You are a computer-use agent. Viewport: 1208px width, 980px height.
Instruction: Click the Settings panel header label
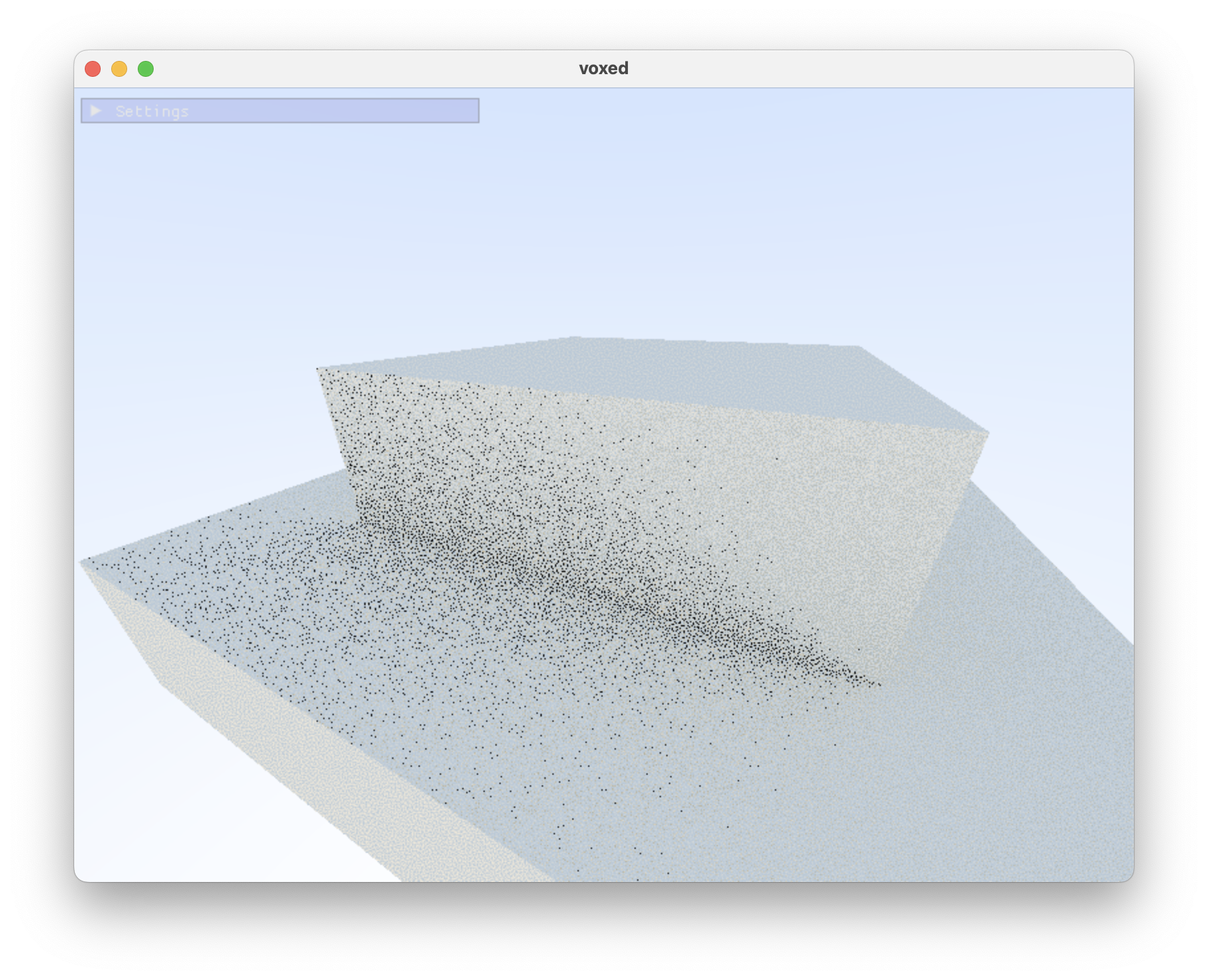click(152, 111)
